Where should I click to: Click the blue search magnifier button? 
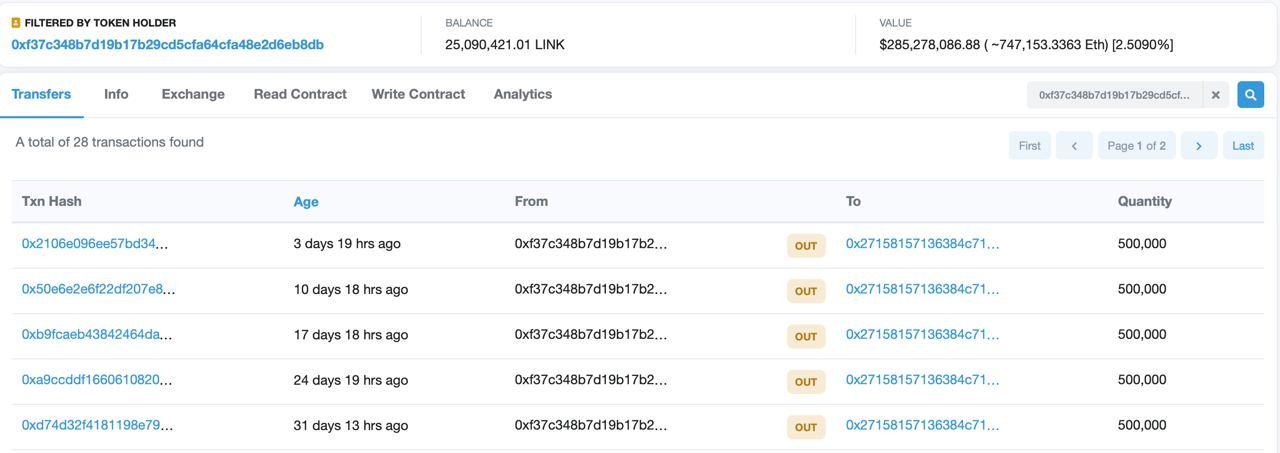[x=1250, y=95]
